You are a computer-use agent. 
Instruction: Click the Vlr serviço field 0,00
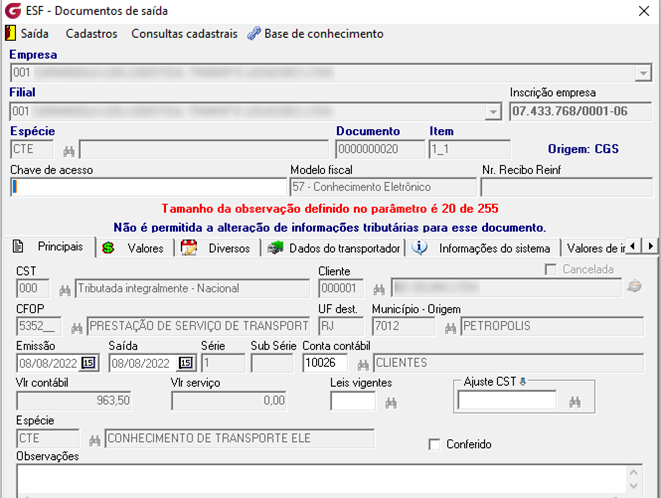point(229,401)
